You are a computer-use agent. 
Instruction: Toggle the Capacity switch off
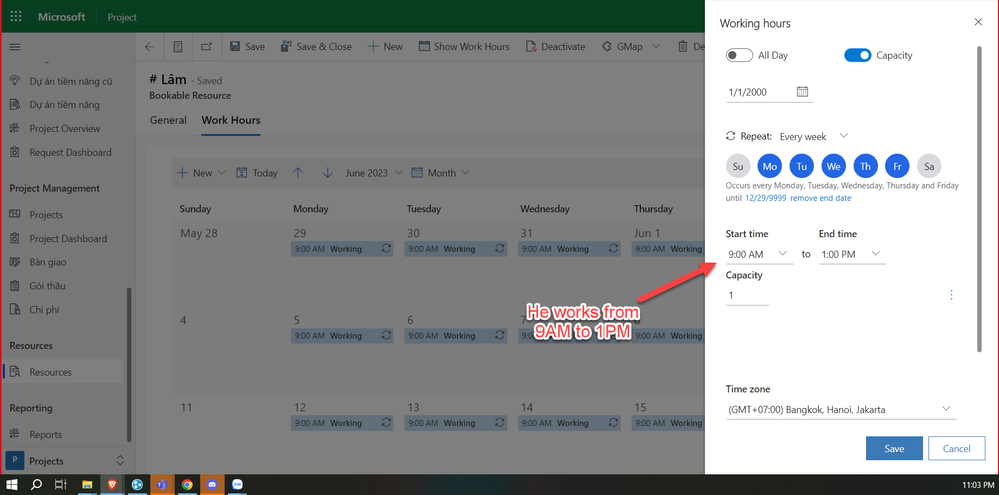coord(858,55)
